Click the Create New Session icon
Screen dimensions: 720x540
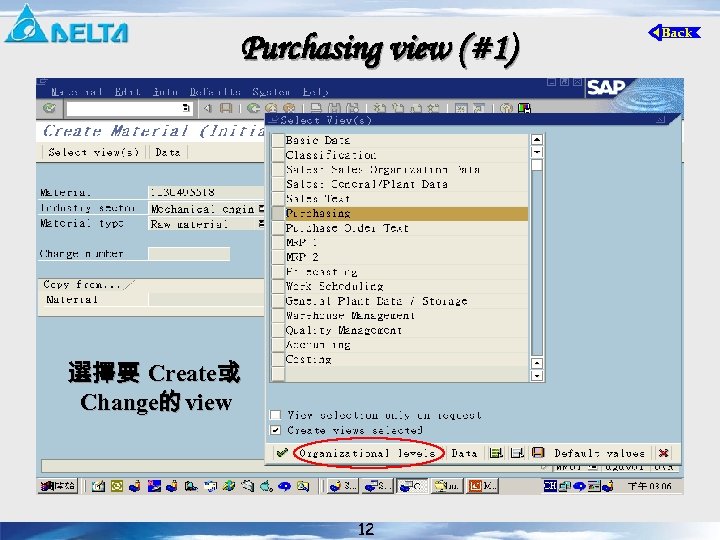[461, 108]
